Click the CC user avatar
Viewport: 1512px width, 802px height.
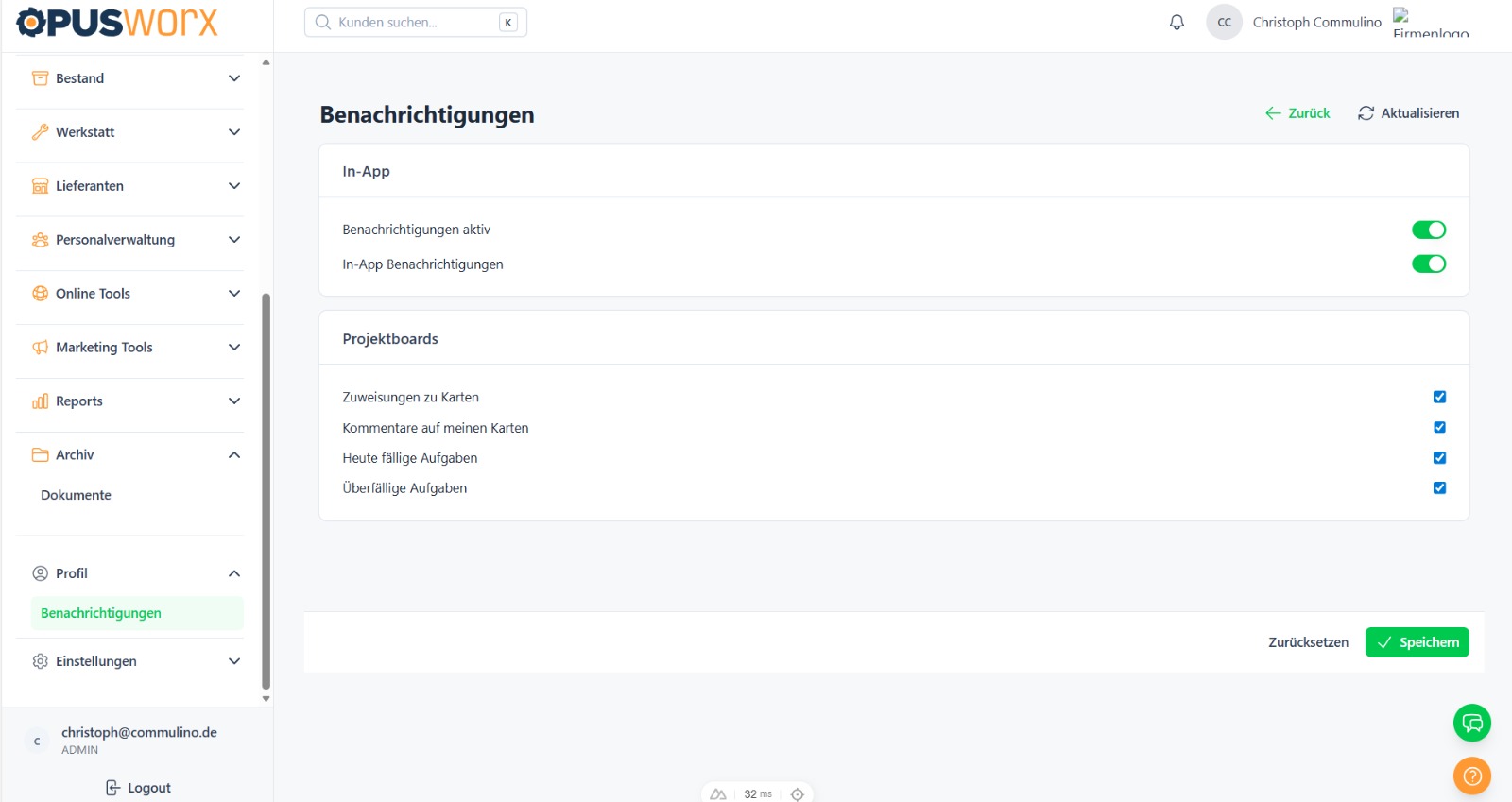pyautogui.click(x=1224, y=23)
